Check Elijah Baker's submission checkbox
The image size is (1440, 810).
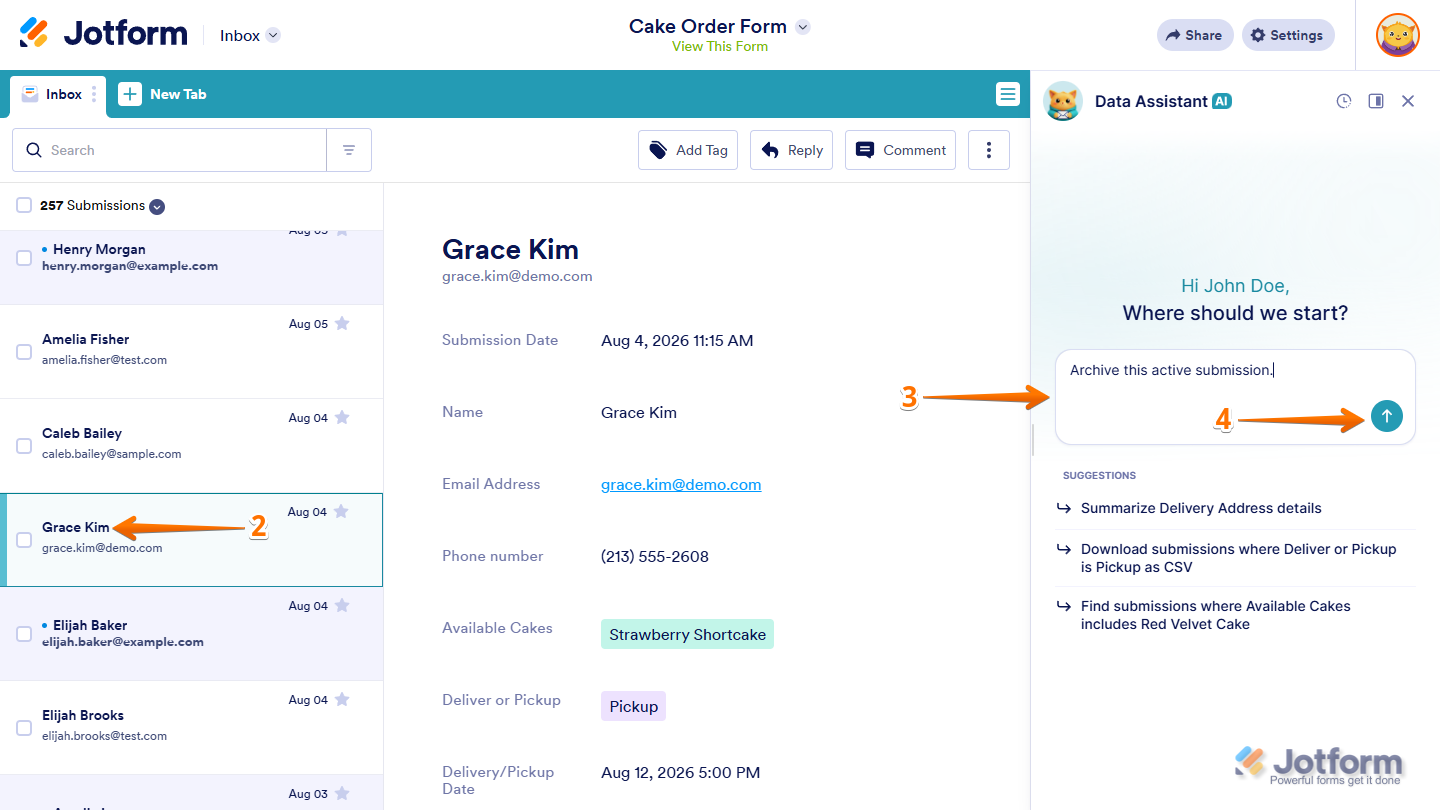pyautogui.click(x=24, y=634)
